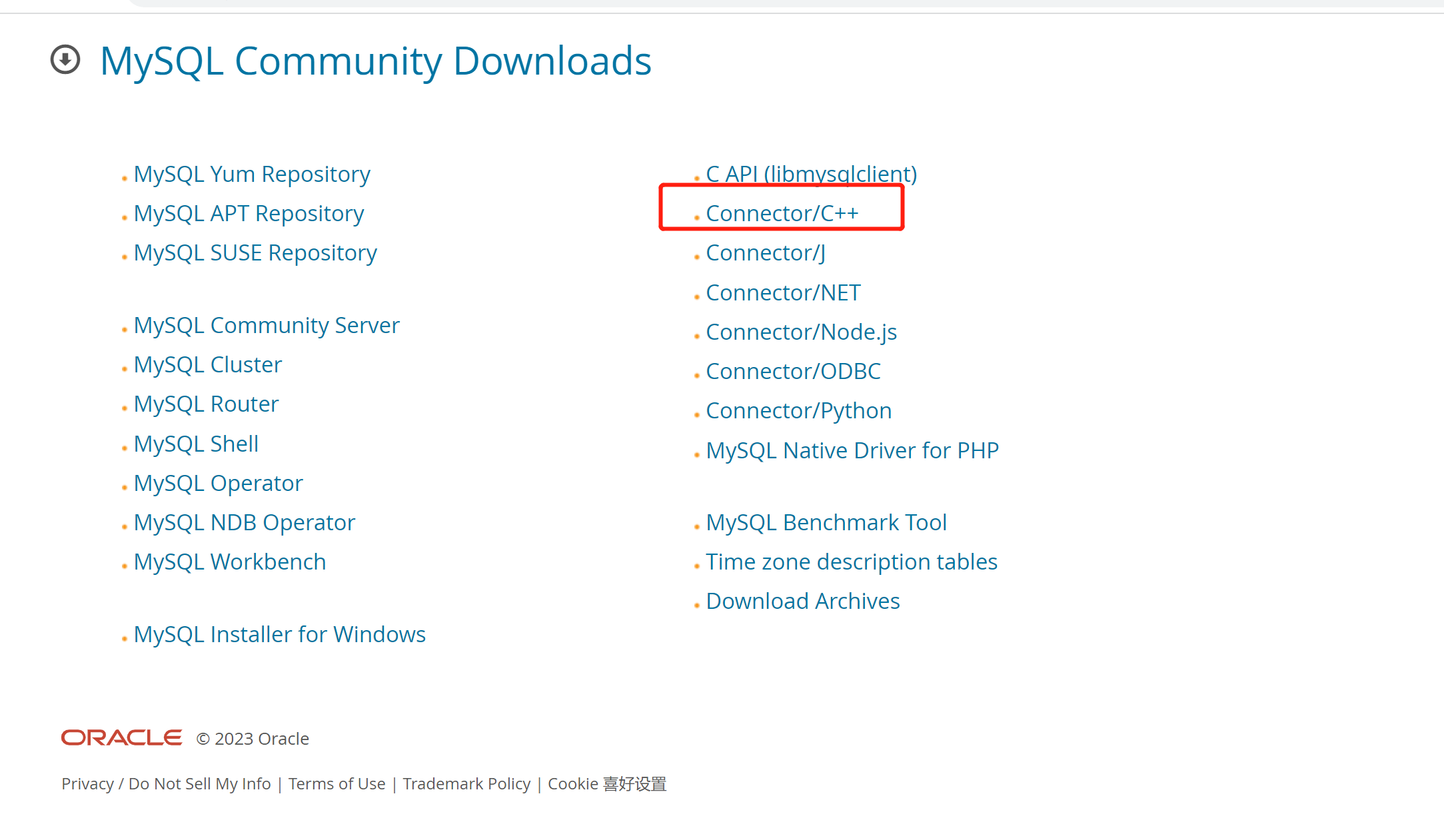Open Connector/Python download page
This screenshot has height=840, width=1444.
click(x=798, y=410)
